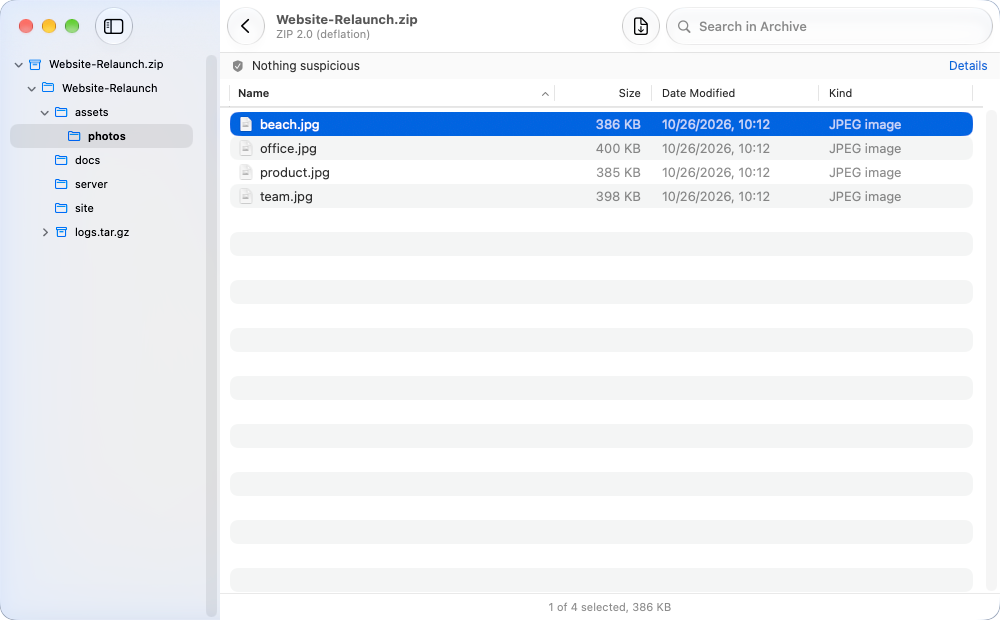Select the team.jpg file name
This screenshot has height=620, width=1000.
point(286,196)
